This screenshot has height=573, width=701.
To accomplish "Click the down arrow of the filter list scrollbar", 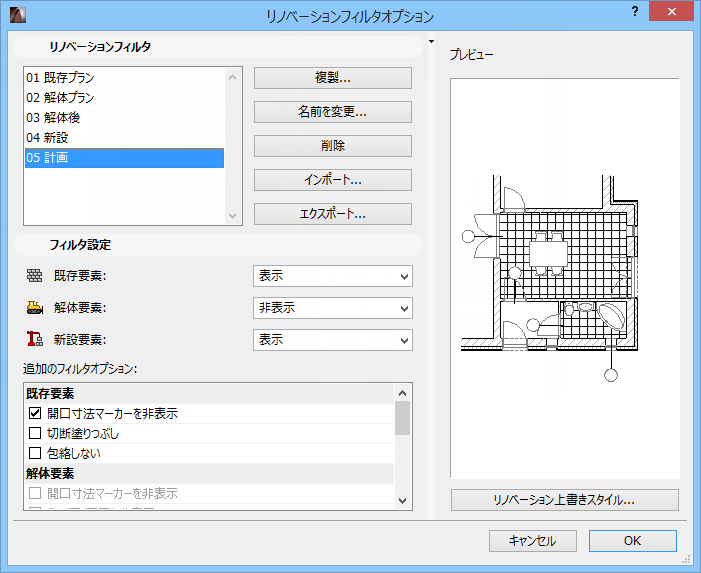I will point(232,215).
